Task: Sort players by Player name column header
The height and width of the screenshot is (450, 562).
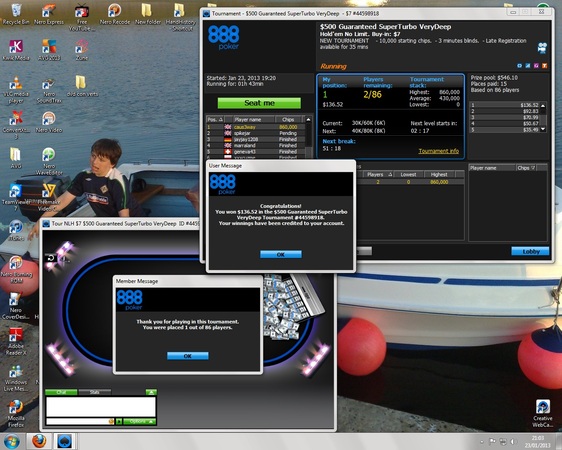Action: (x=253, y=120)
